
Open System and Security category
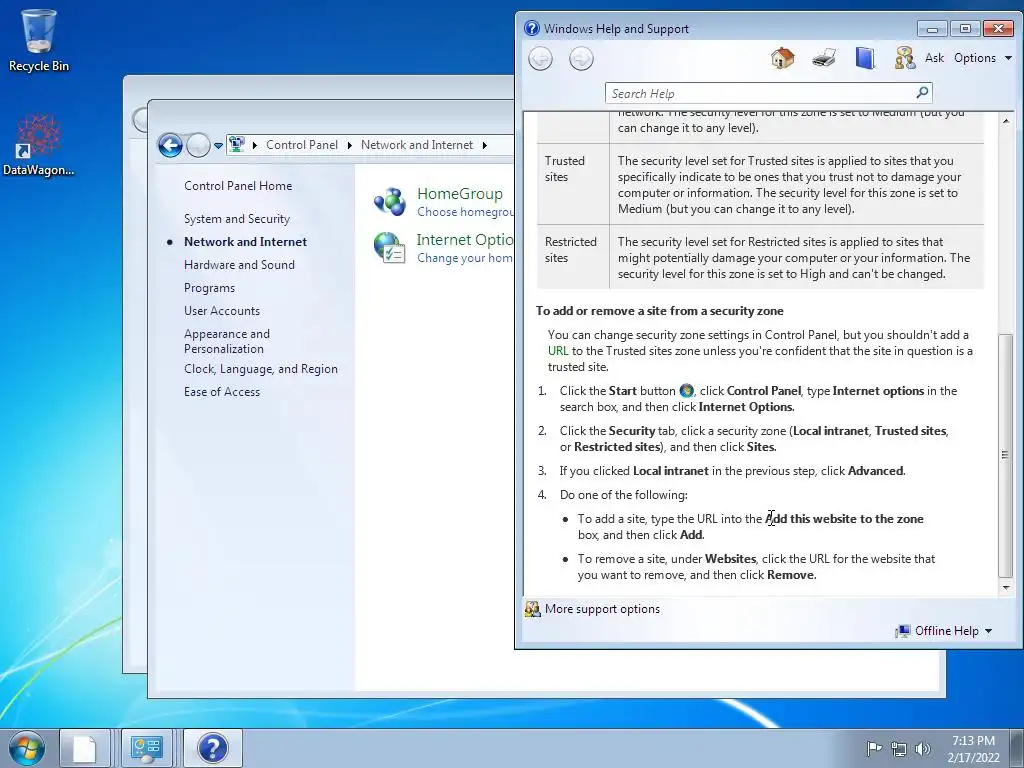[236, 219]
